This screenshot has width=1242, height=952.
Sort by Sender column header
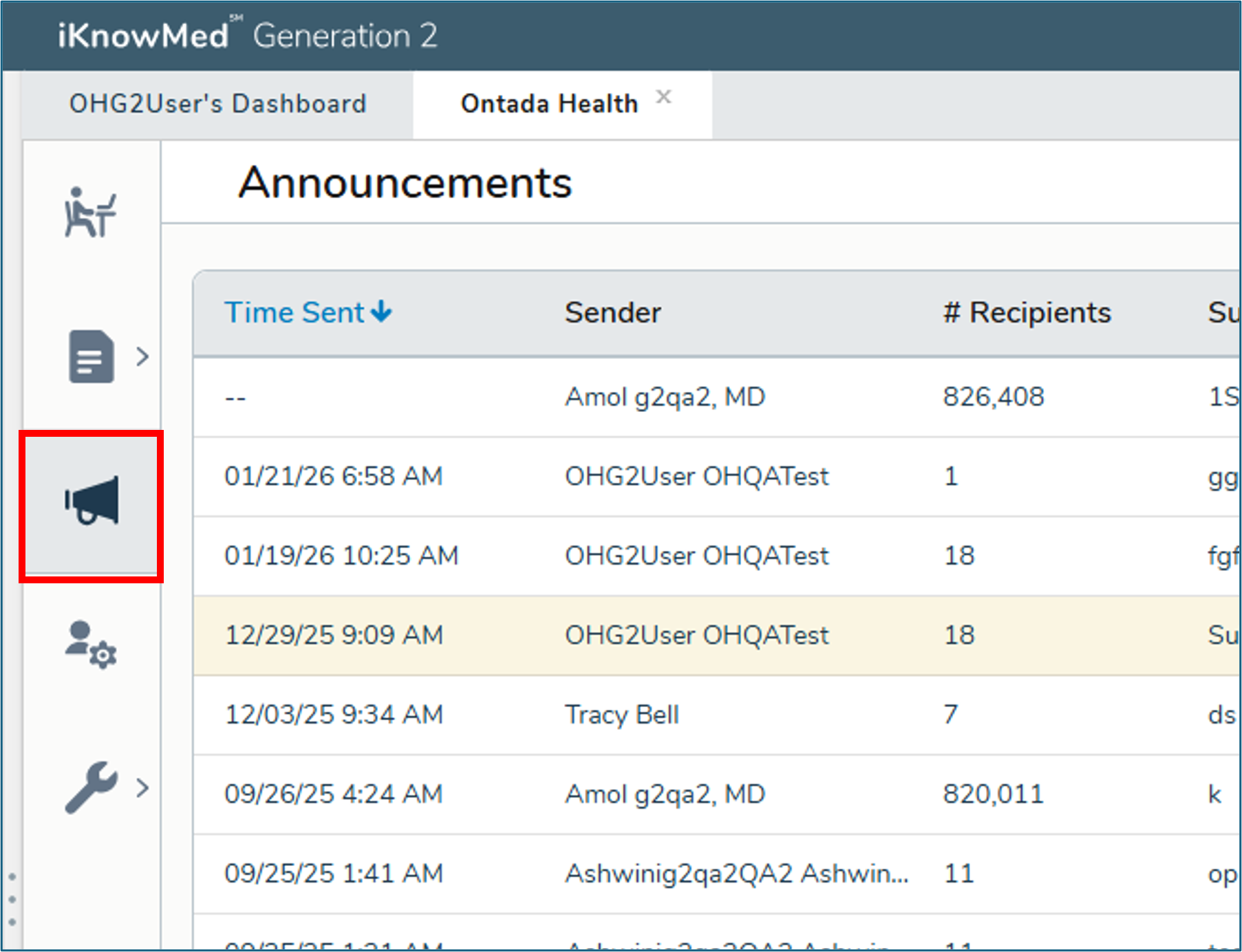click(x=612, y=313)
